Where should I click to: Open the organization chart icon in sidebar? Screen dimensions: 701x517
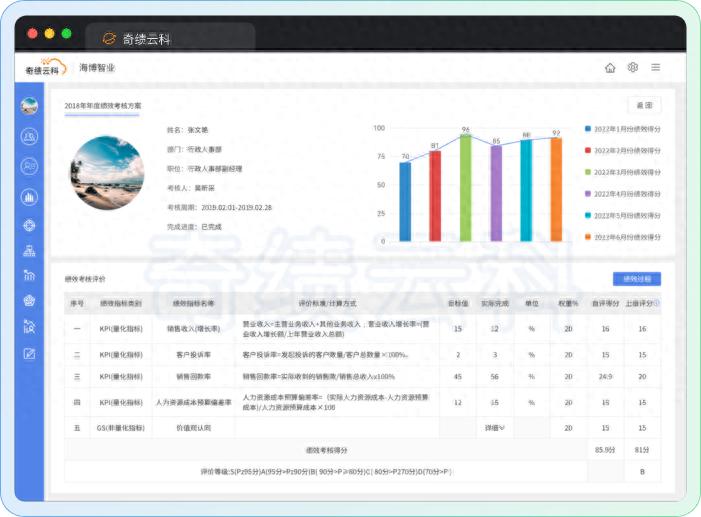pos(29,251)
